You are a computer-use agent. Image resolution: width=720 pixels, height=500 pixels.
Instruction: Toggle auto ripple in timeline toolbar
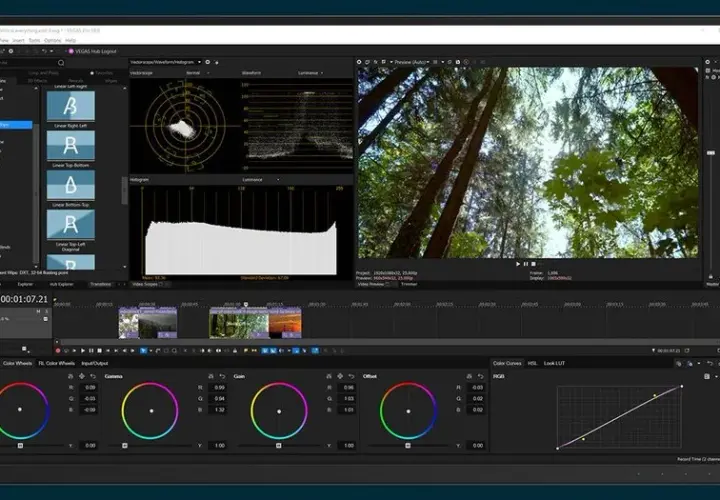281,351
